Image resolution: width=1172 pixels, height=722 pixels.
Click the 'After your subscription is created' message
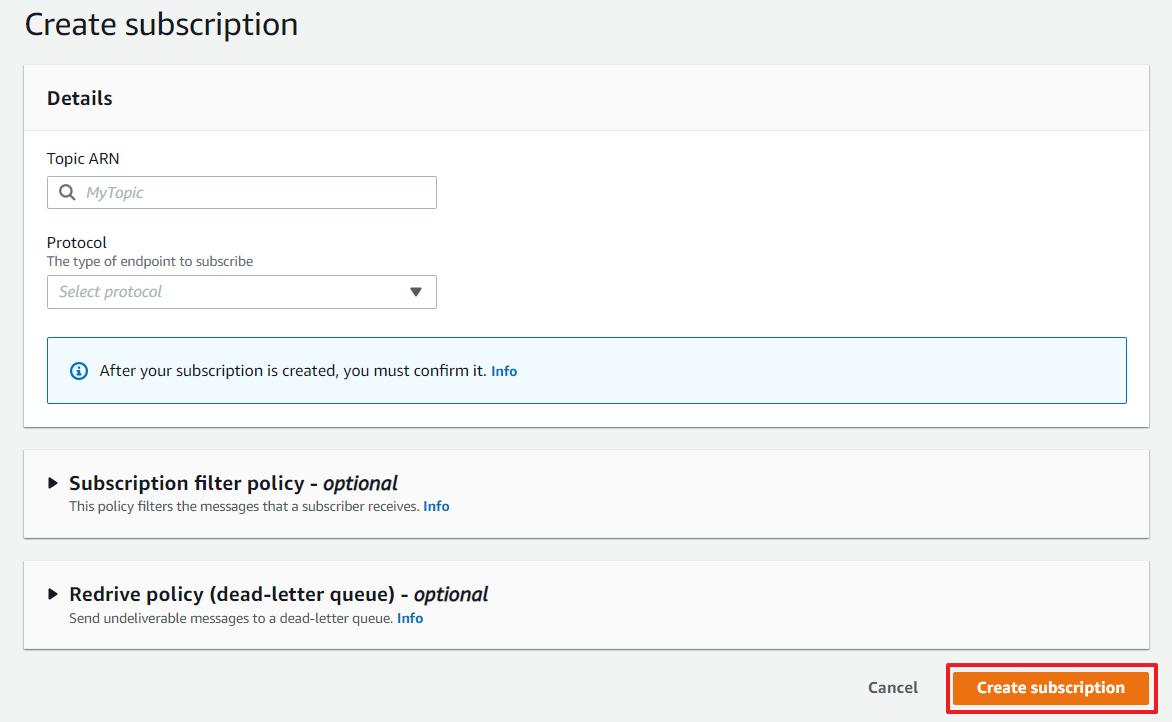[x=293, y=371]
